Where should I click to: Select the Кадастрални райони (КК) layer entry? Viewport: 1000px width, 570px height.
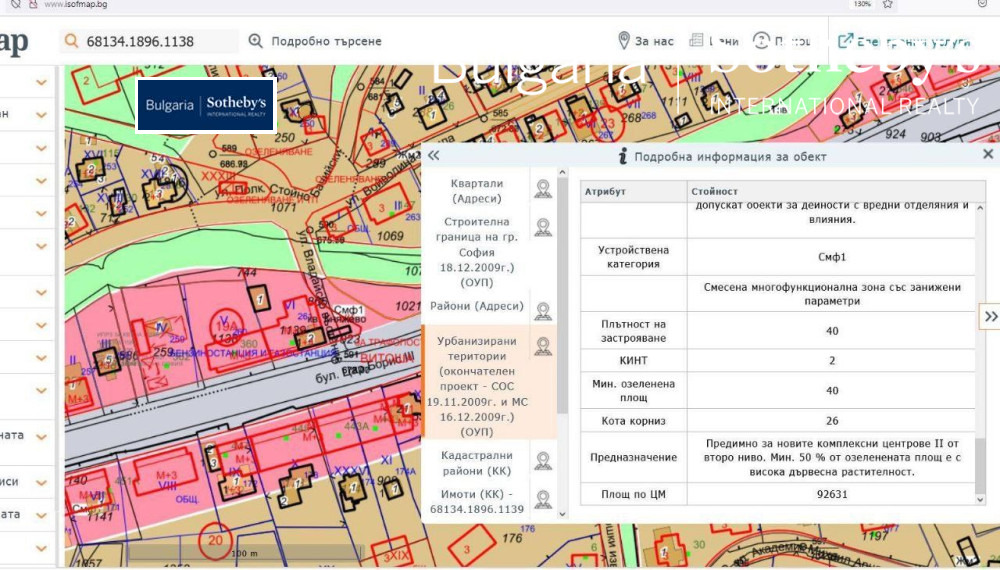coord(477,462)
